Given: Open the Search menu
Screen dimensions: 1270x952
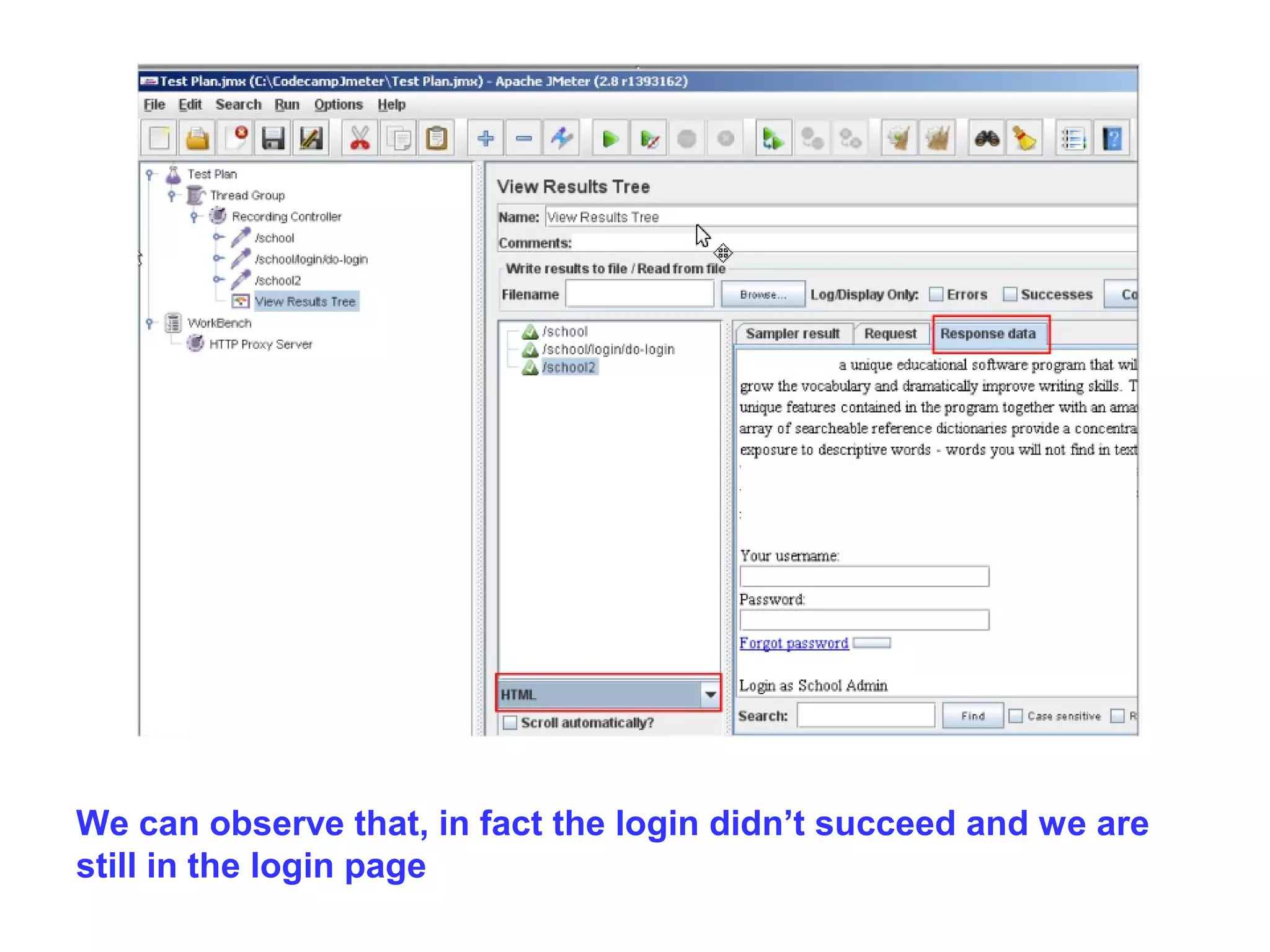Looking at the screenshot, I should click(238, 105).
